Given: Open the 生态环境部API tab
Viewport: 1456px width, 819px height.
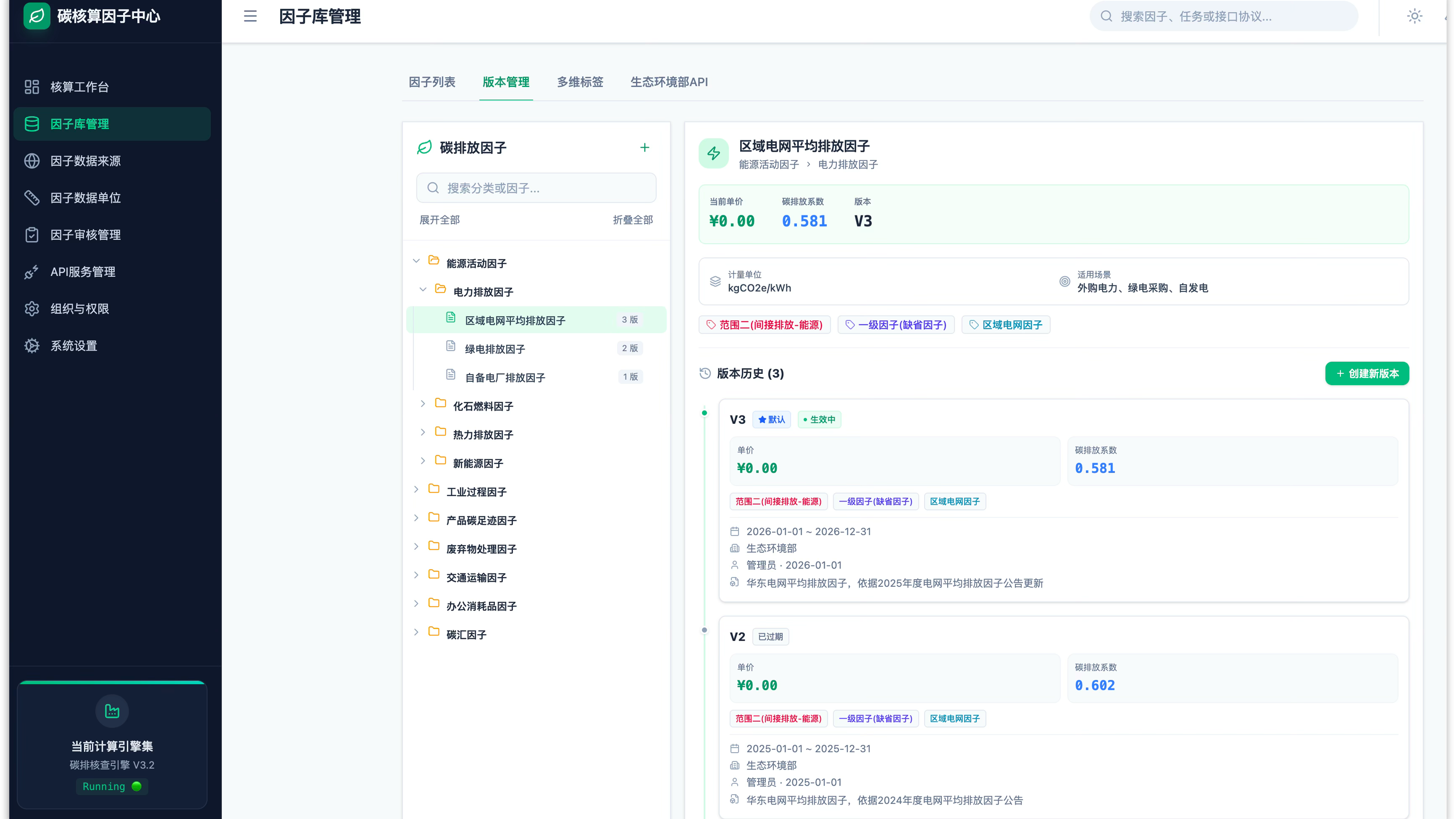Looking at the screenshot, I should click(669, 82).
